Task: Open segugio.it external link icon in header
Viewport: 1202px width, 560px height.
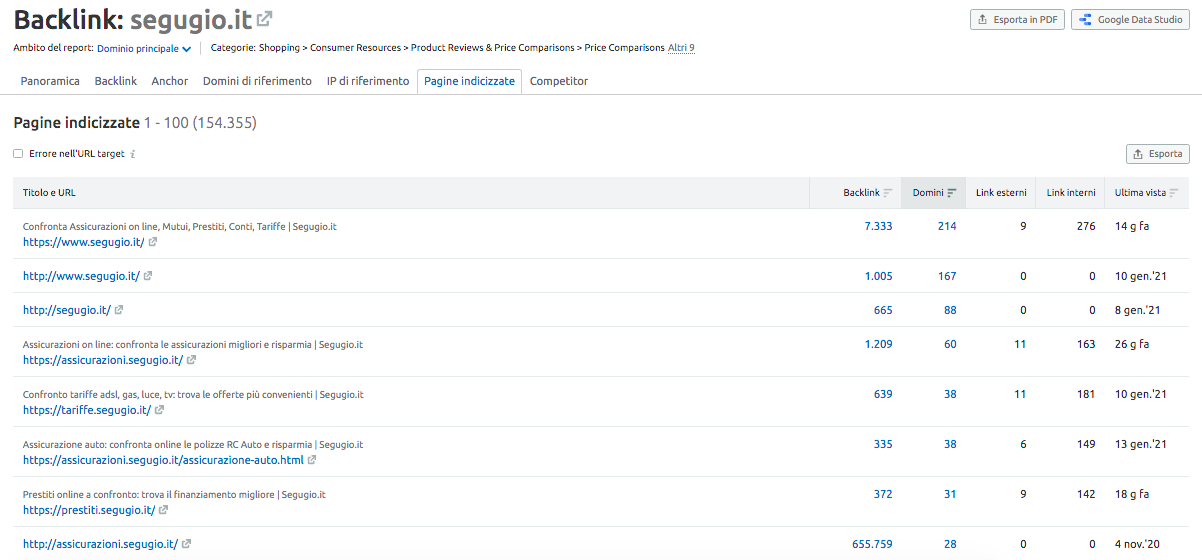Action: pos(264,19)
